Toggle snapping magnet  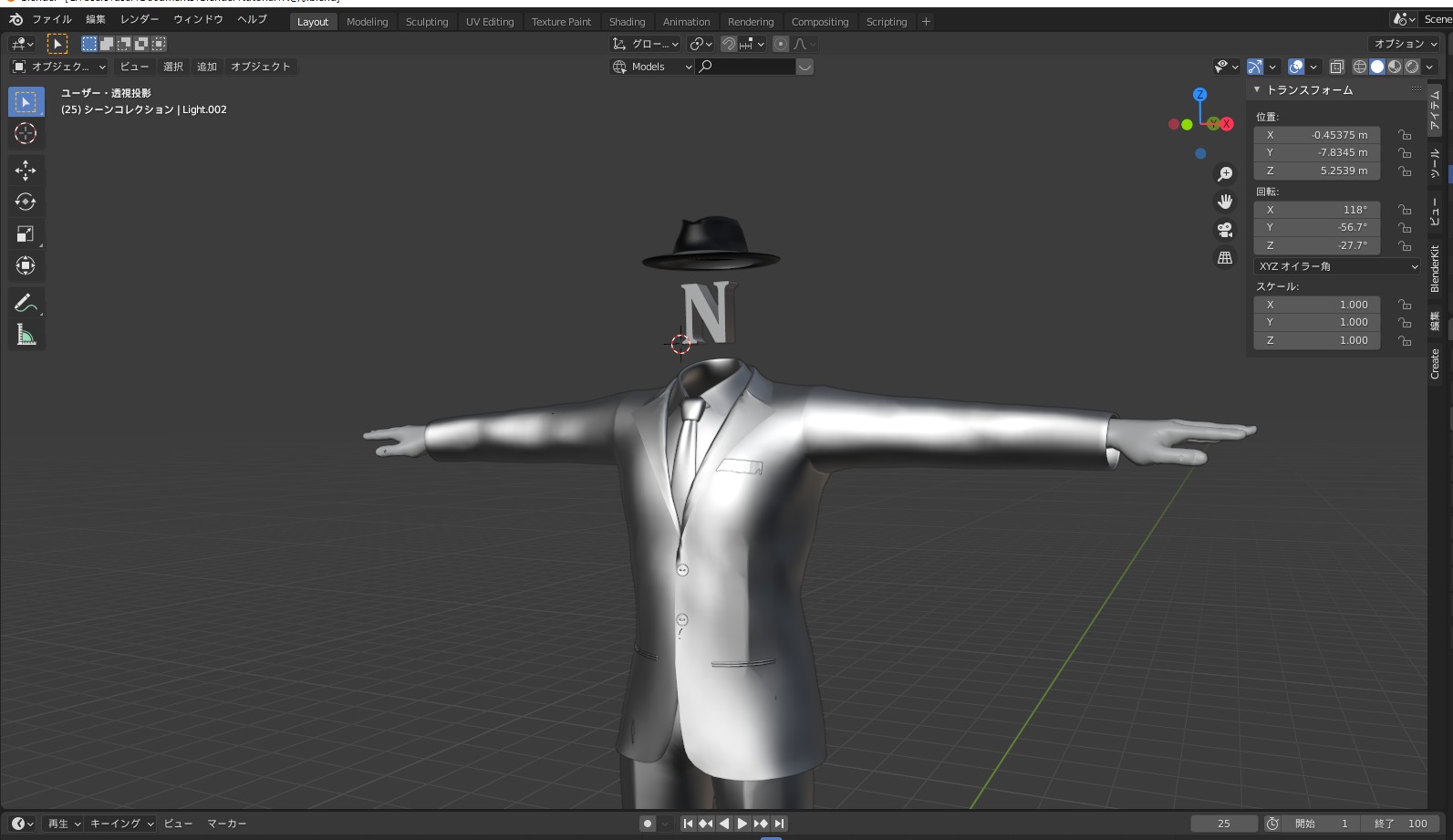[x=729, y=44]
